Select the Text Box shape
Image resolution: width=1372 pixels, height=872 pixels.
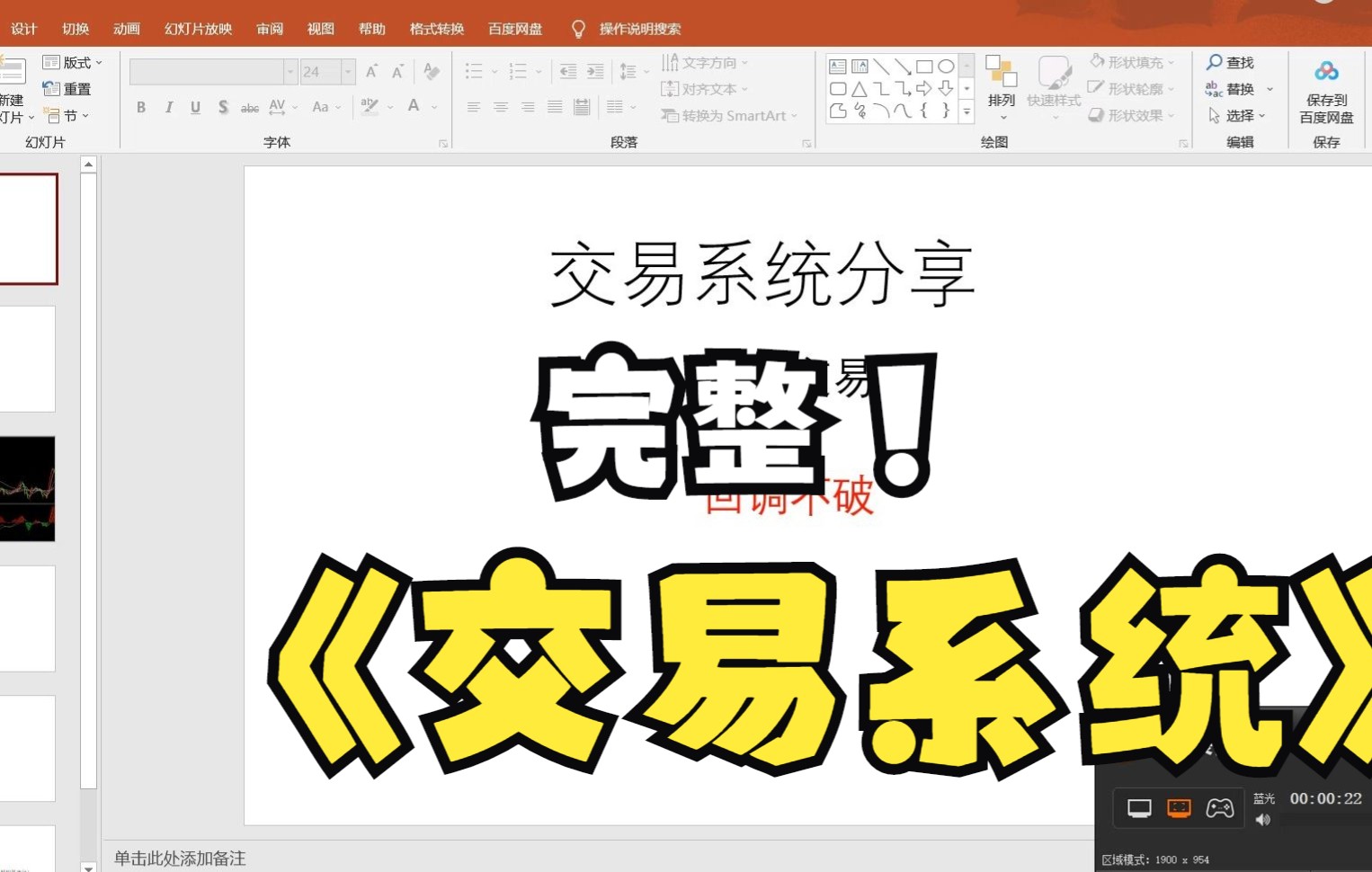tap(838, 67)
